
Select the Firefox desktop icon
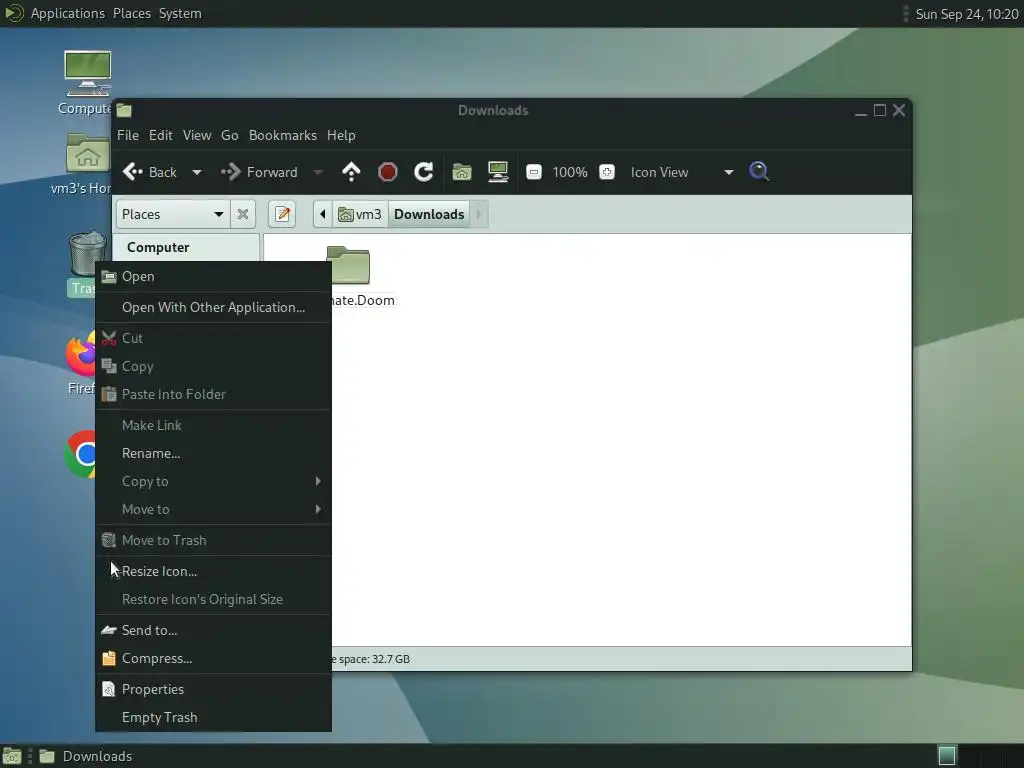click(81, 354)
